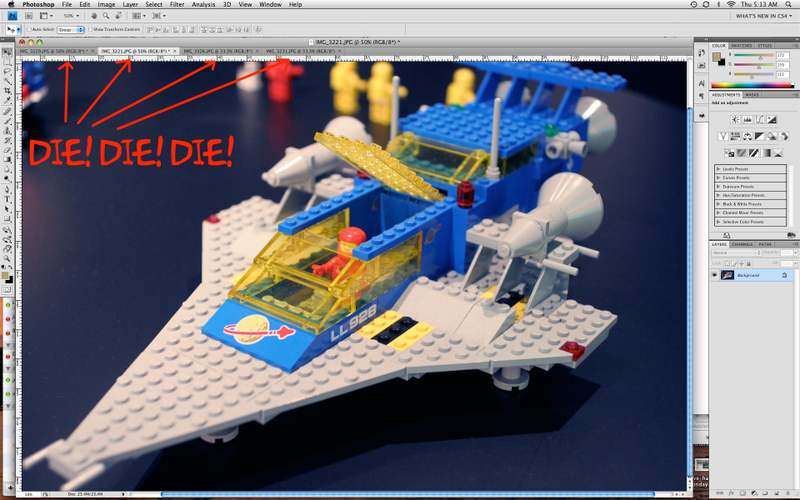Screen dimensions: 800x500
Task: Open the Character panel icon
Action: [702, 83]
